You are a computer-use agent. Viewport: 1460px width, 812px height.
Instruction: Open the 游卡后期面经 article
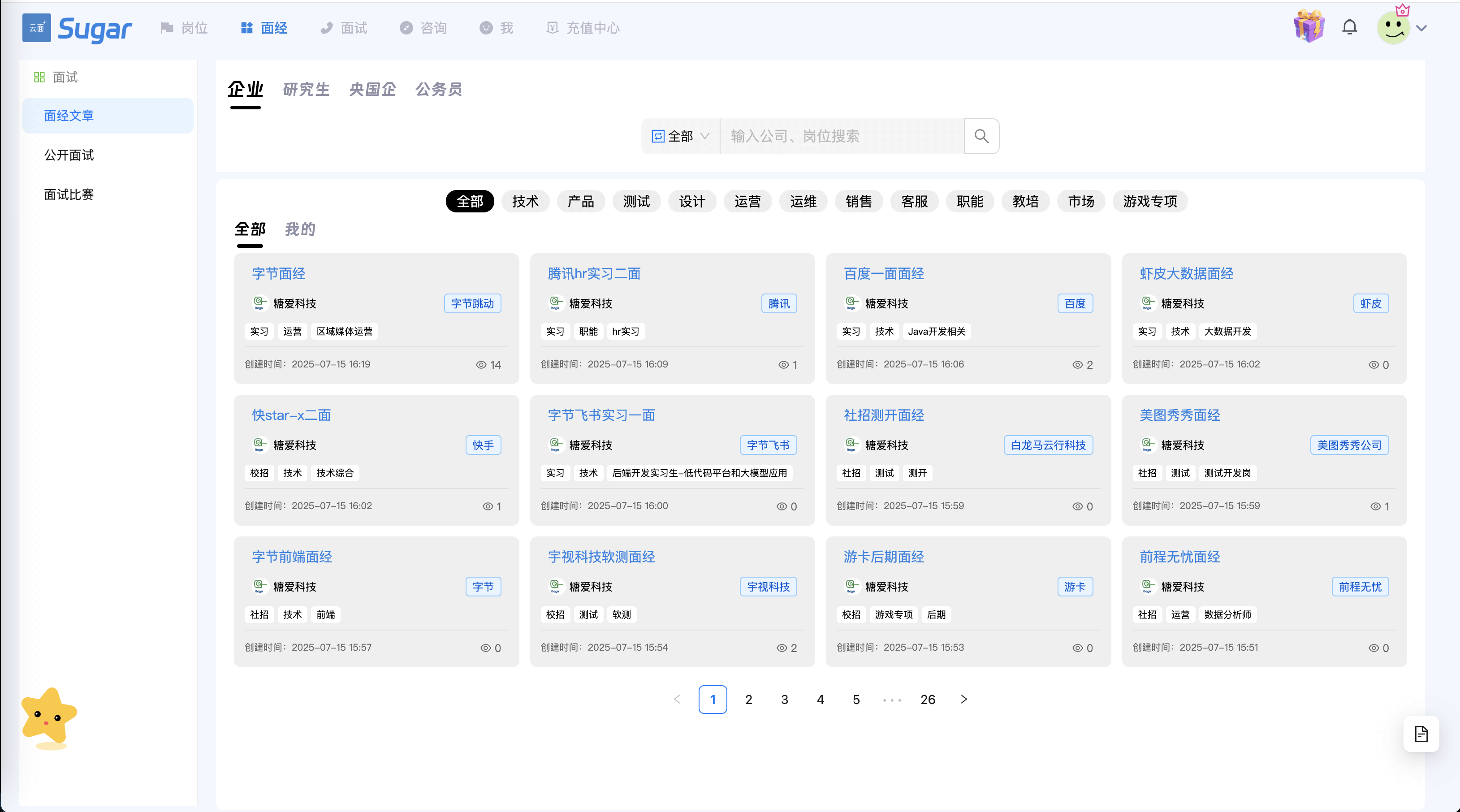(884, 557)
